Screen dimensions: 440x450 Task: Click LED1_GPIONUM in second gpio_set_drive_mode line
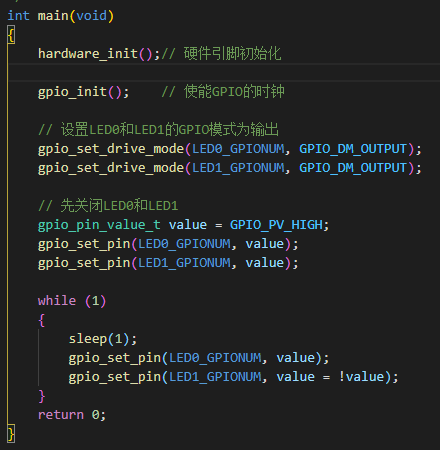coord(238,168)
